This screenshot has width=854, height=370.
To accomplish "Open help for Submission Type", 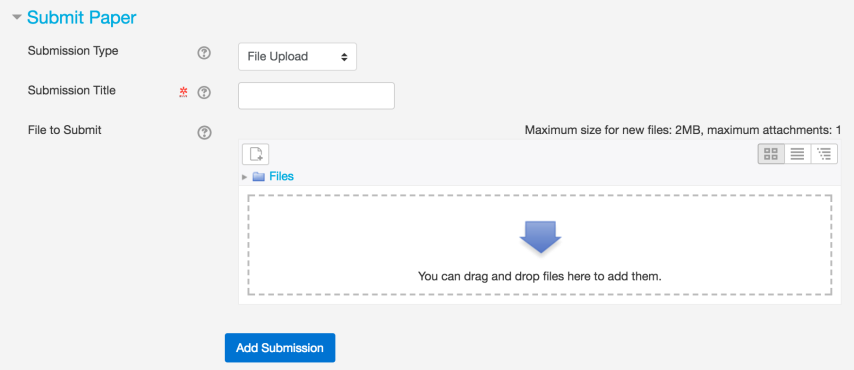I will [x=204, y=53].
